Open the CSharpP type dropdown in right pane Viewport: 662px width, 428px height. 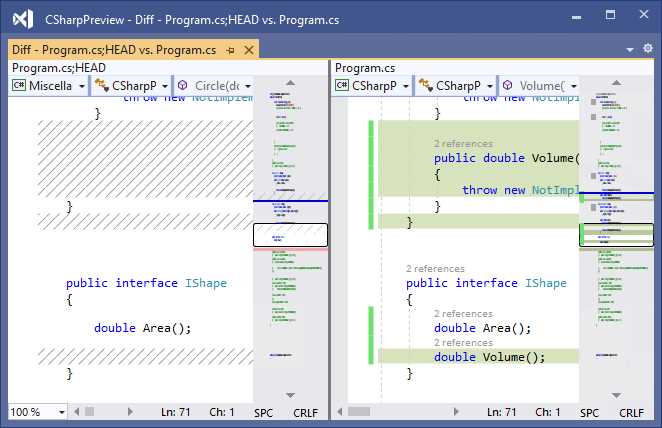pos(456,86)
